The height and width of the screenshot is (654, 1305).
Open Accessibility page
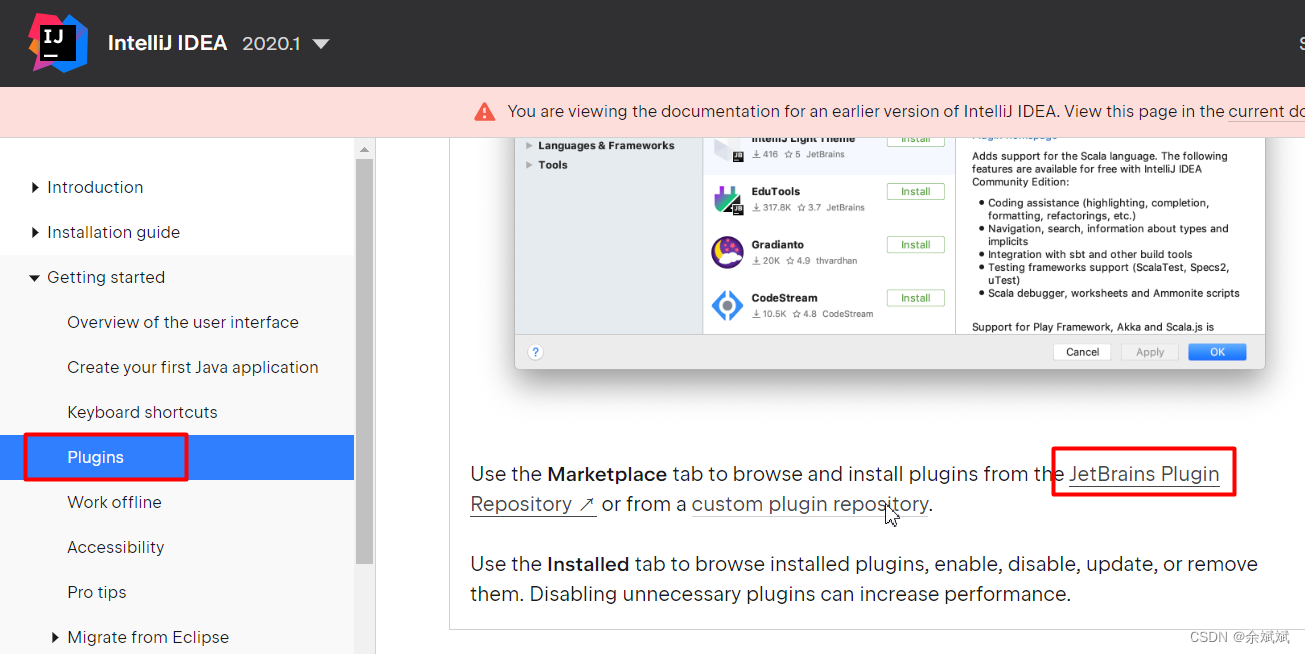(x=115, y=547)
